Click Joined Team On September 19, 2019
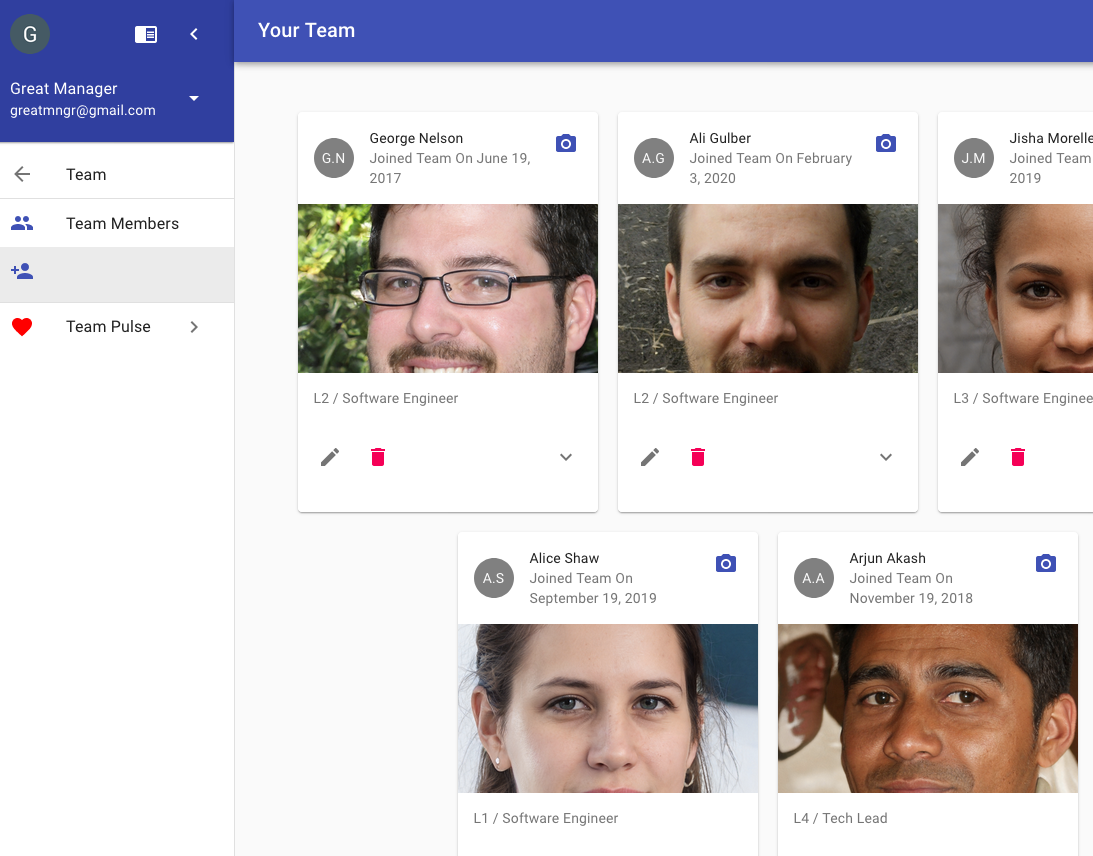Image resolution: width=1093 pixels, height=856 pixels. pos(593,588)
